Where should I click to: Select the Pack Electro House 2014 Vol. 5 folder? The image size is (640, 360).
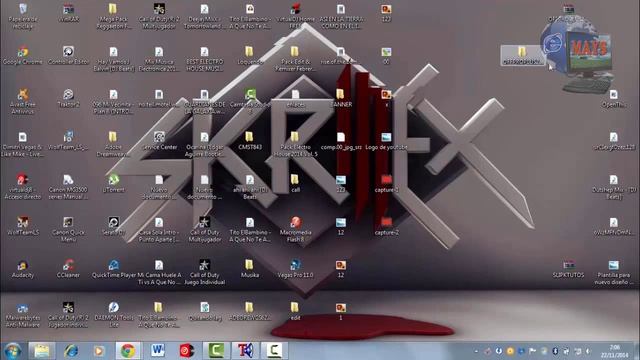(x=296, y=144)
